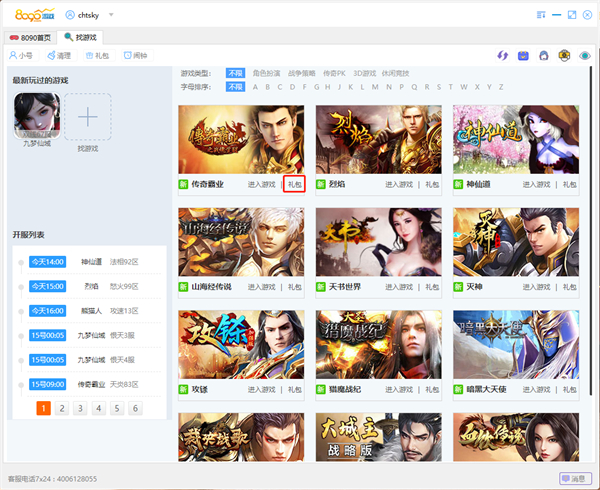The height and width of the screenshot is (490, 600).
Task: Click the 清理 cleanup tool
Action: click(x=59, y=55)
